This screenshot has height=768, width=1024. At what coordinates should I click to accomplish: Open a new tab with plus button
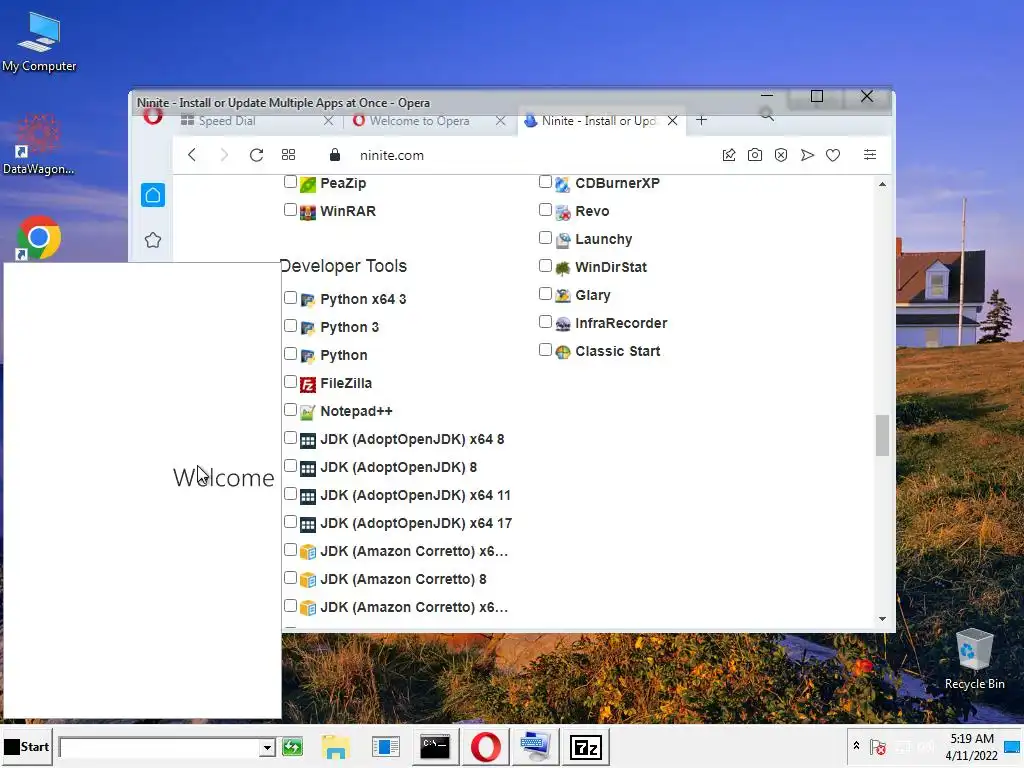[x=701, y=120]
